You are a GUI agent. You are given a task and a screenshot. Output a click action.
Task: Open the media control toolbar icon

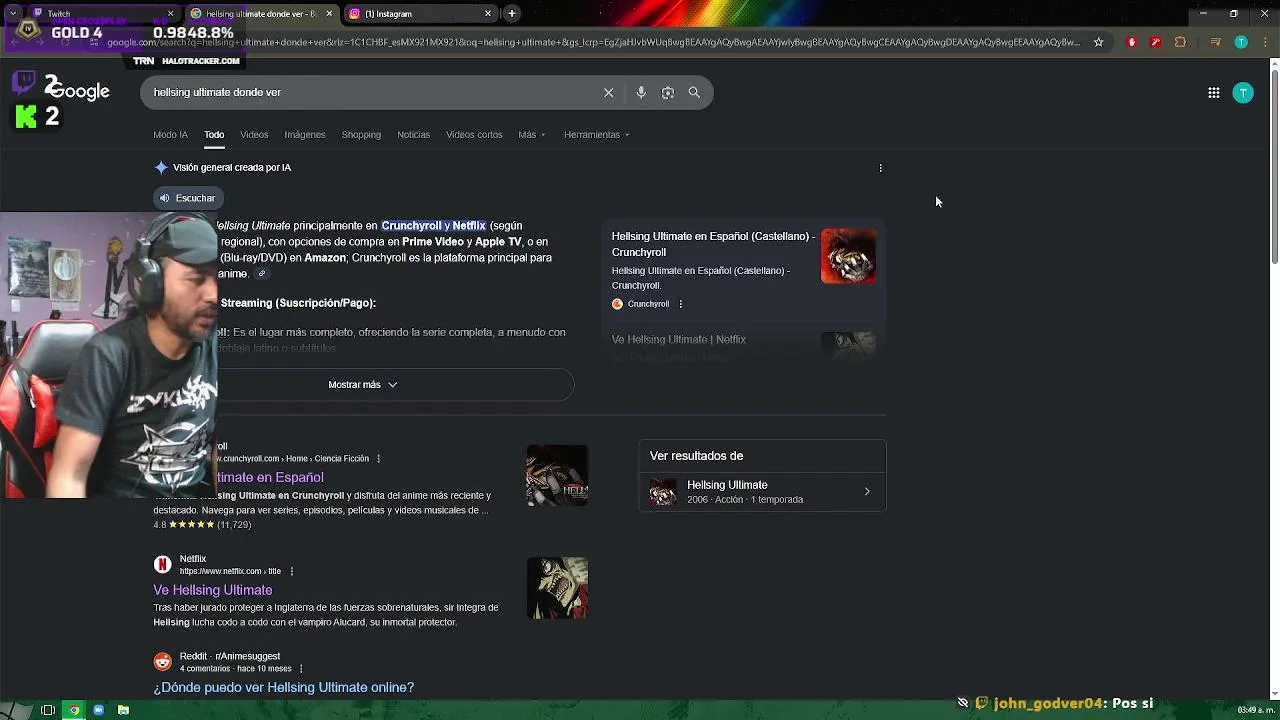click(x=1215, y=42)
